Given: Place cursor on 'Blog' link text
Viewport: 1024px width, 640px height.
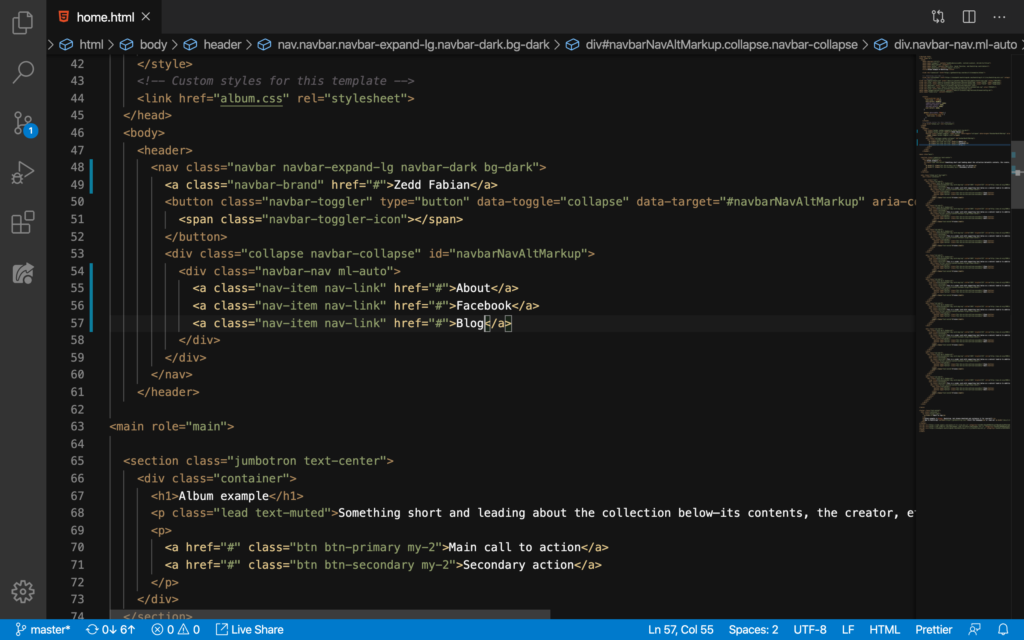Looking at the screenshot, I should [x=470, y=323].
